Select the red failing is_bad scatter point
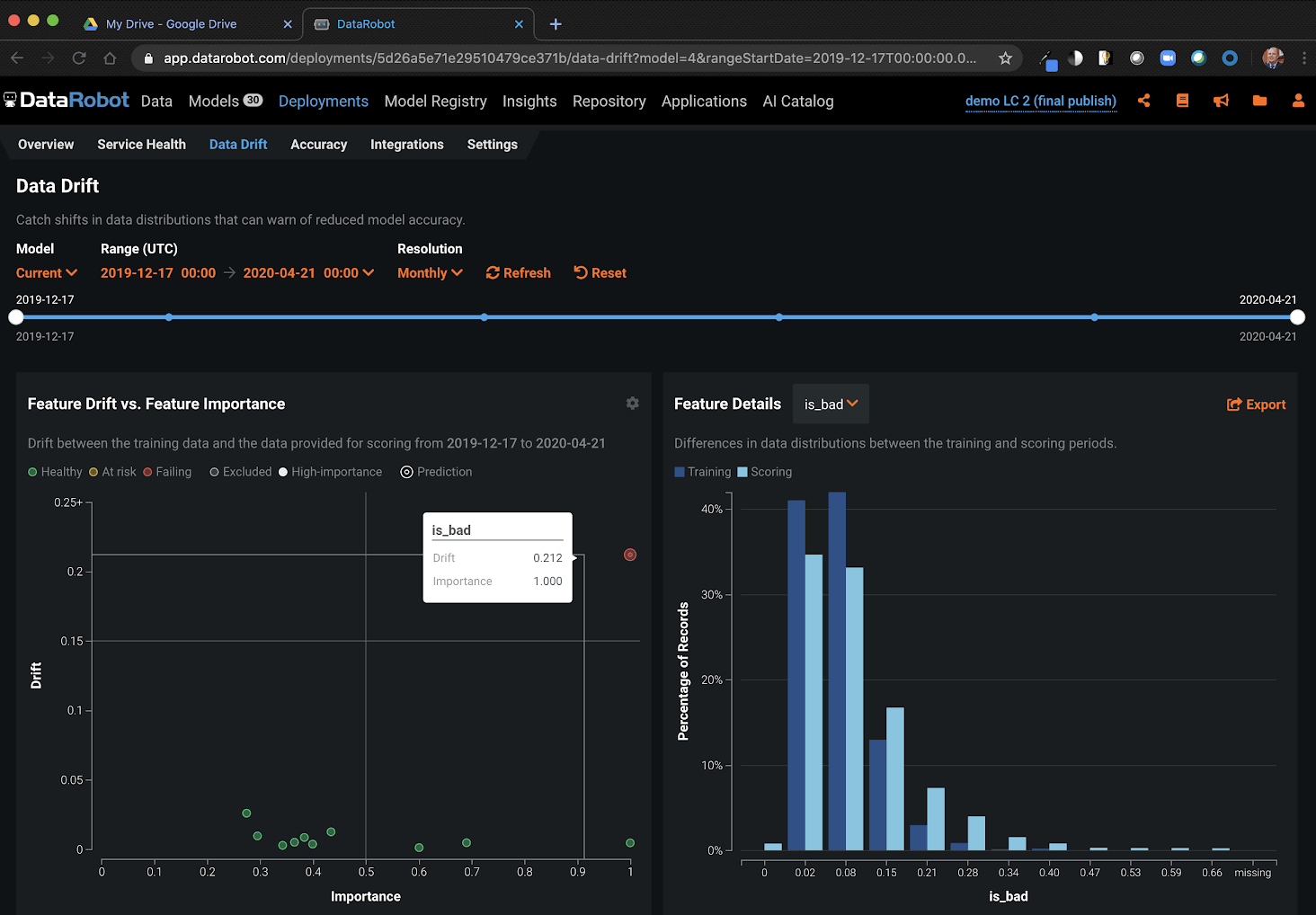This screenshot has height=915, width=1316. click(630, 555)
